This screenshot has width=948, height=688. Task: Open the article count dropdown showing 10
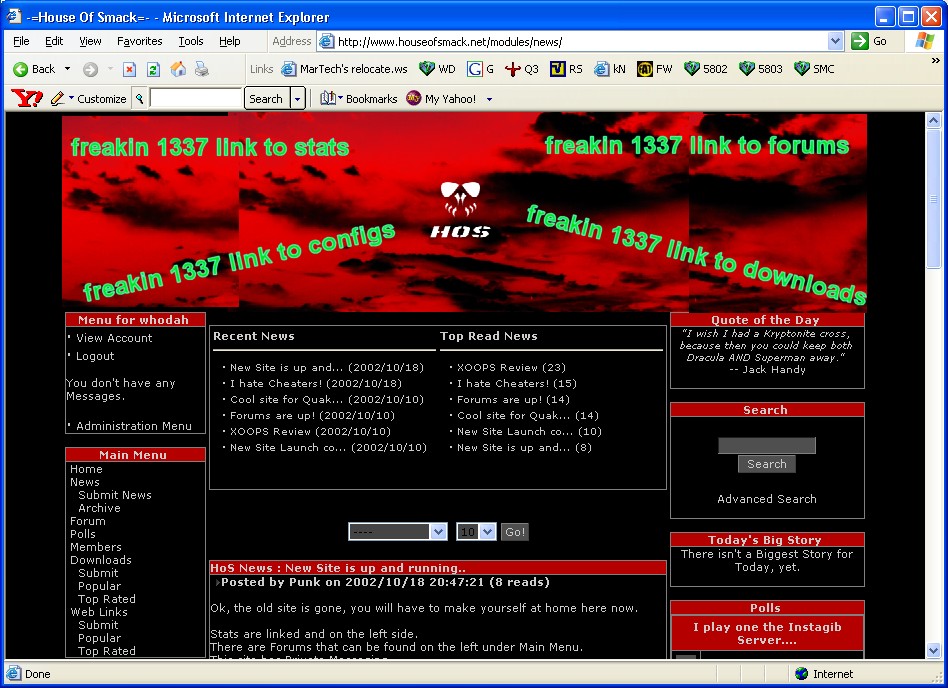pyautogui.click(x=488, y=532)
